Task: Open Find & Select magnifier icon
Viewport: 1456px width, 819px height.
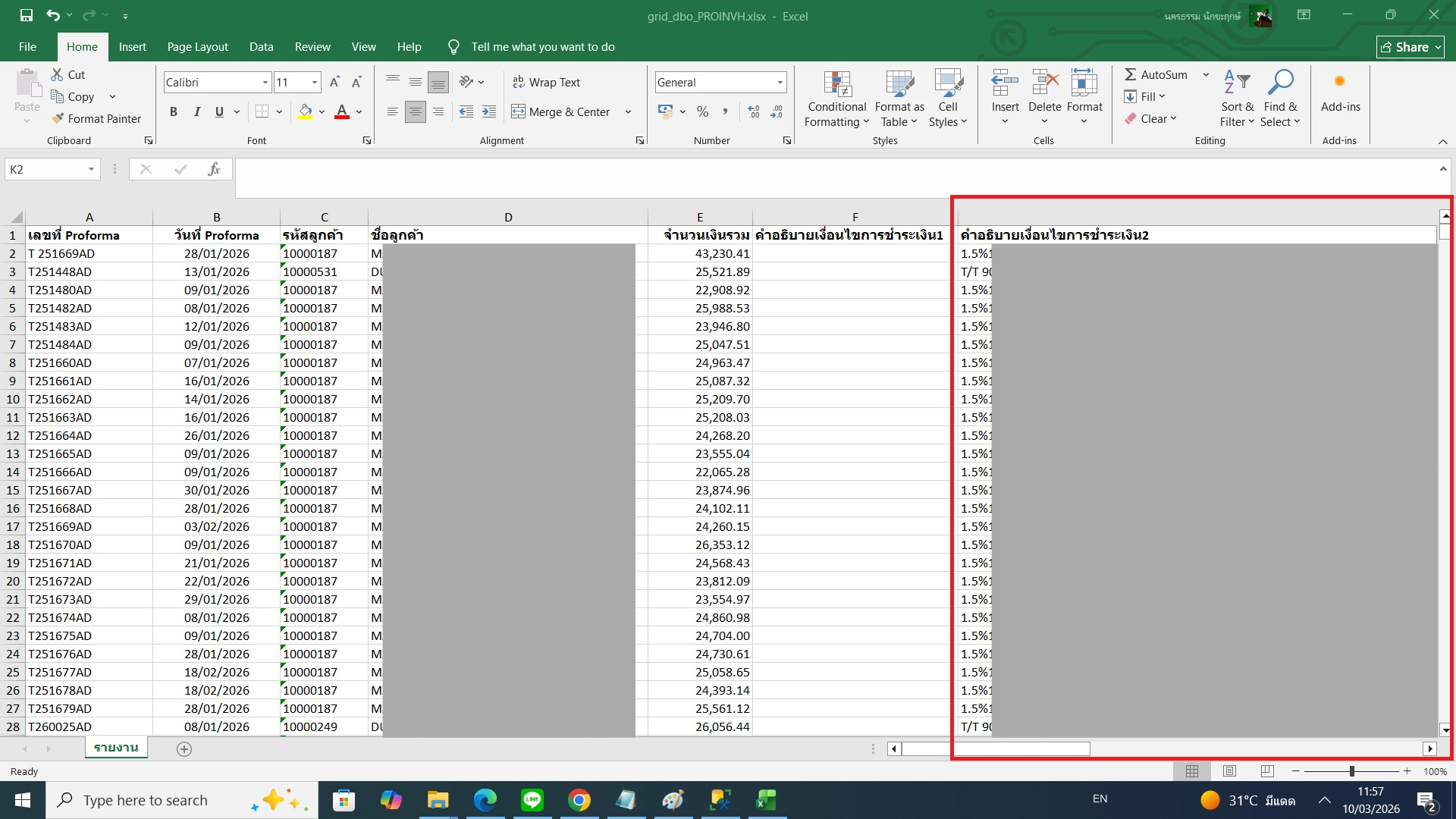Action: coord(1280,83)
